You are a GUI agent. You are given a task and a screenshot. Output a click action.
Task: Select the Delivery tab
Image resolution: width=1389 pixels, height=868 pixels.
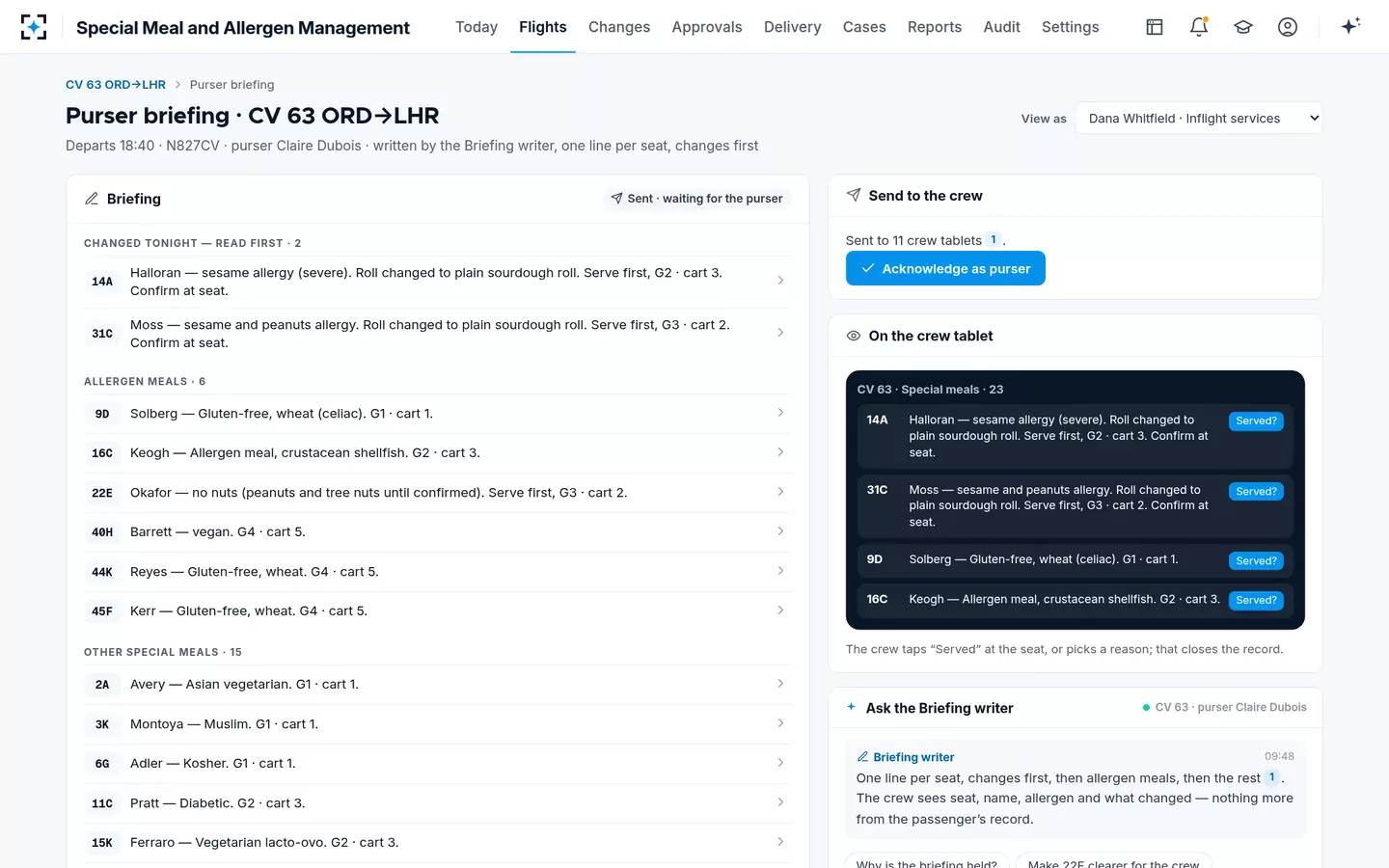[793, 27]
